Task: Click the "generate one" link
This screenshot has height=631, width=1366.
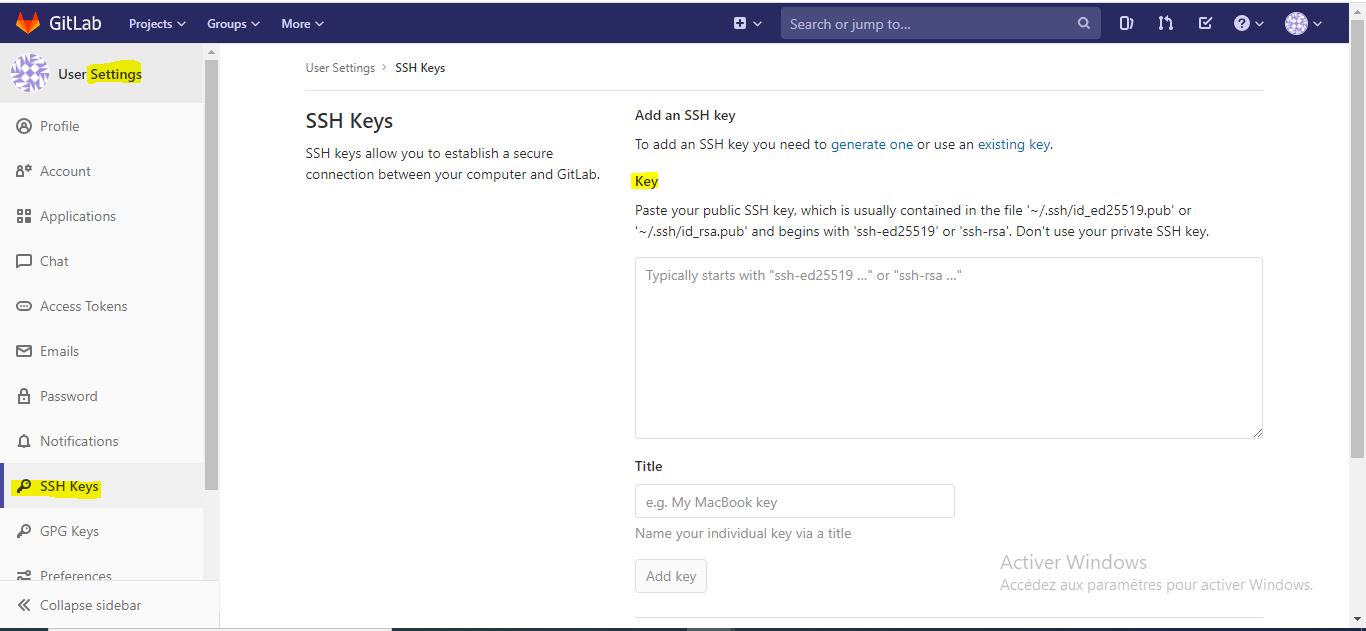Action: 871,144
